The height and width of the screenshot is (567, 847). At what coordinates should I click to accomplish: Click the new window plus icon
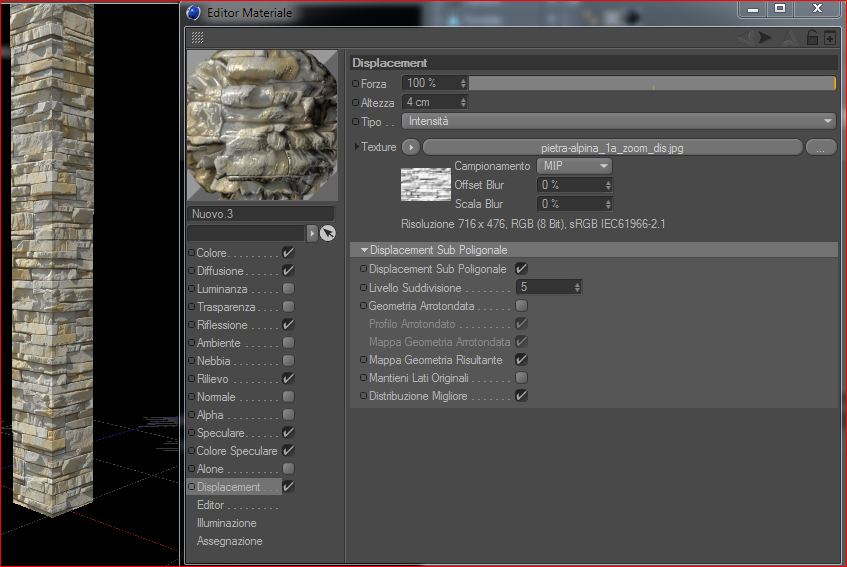click(x=830, y=38)
